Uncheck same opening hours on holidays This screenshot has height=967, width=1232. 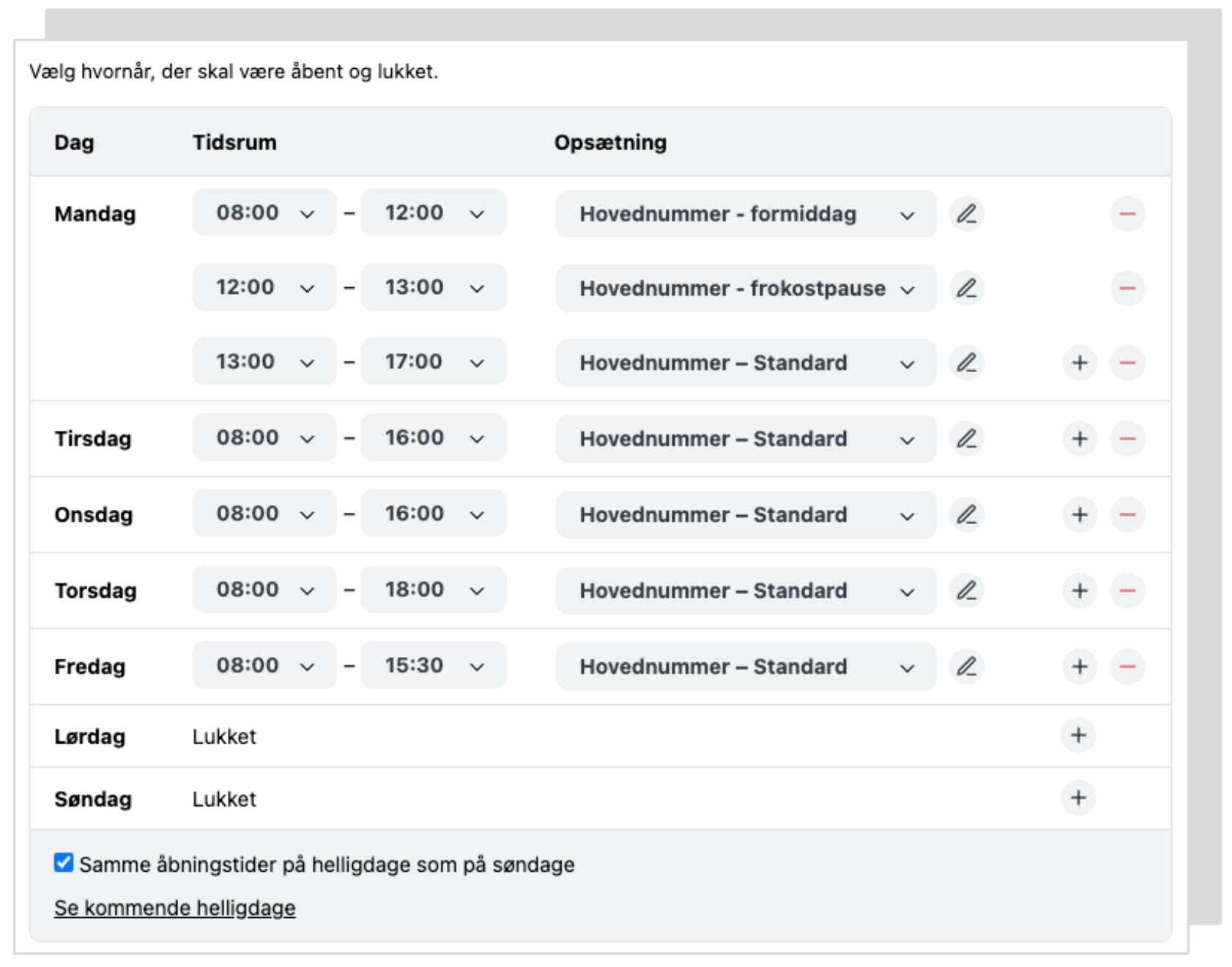coord(64,863)
